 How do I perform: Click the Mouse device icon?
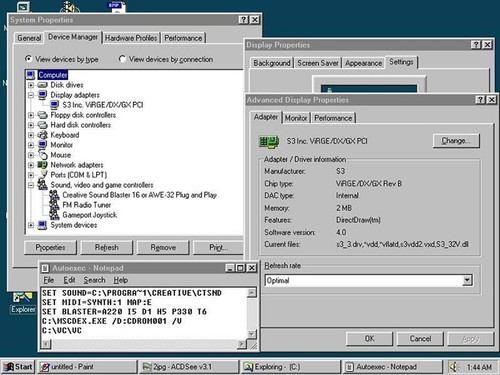coord(43,155)
